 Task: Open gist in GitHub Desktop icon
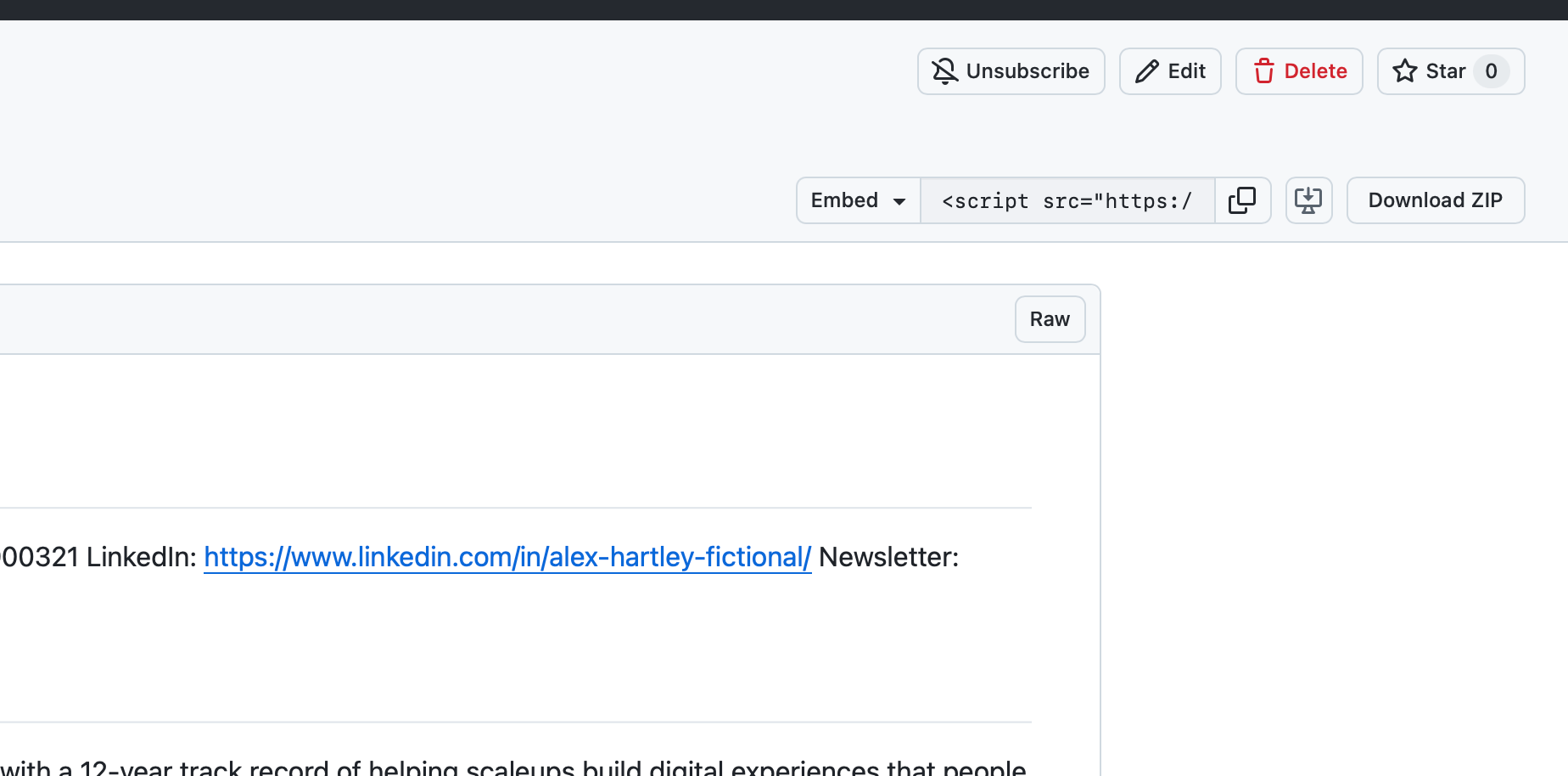click(x=1308, y=200)
